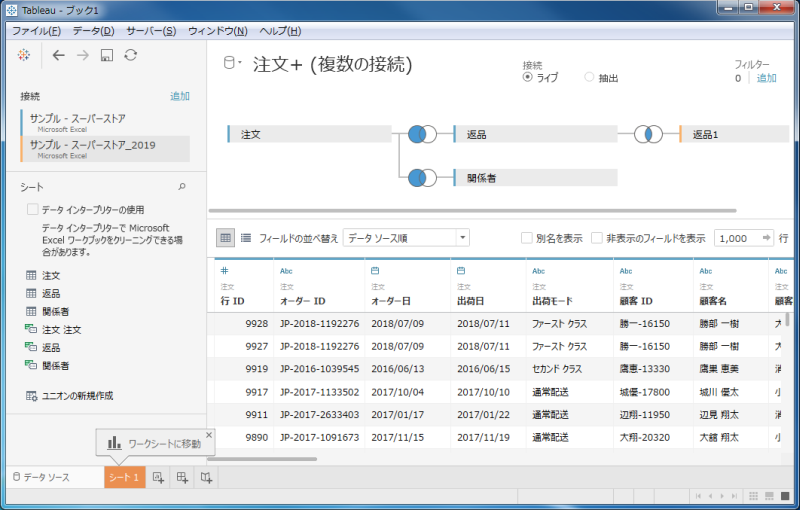Viewport: 800px width, 510px height.
Task: Click the 注文+ (複数の接続) data source title
Action: [x=332, y=65]
